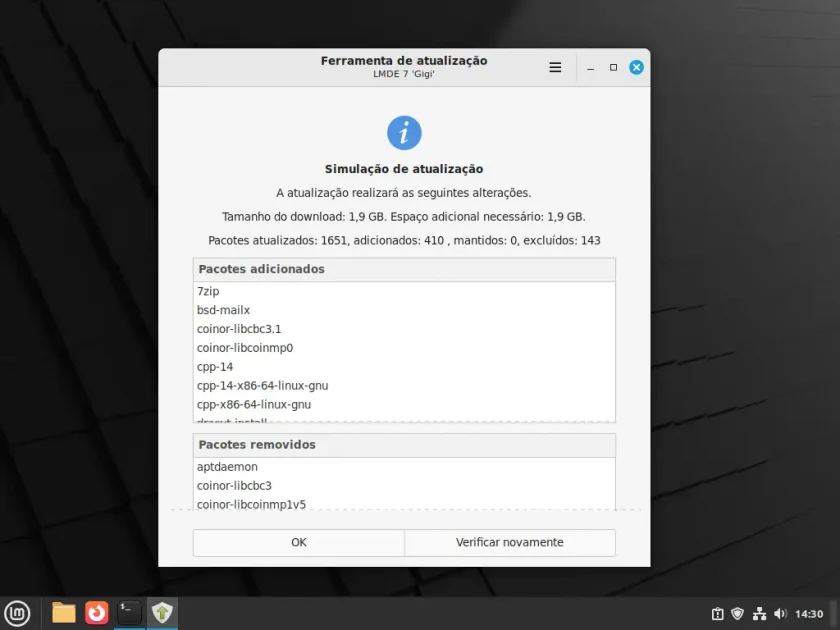The image size is (840, 630).
Task: Open the Linux Mint start menu
Action: click(17, 613)
